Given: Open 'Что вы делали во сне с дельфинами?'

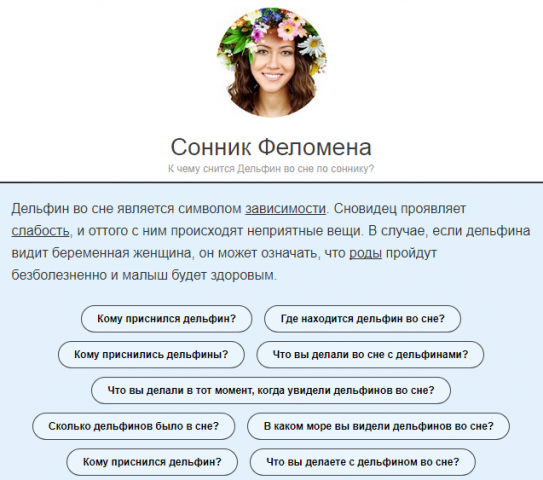Looking at the screenshot, I should pos(370,355).
